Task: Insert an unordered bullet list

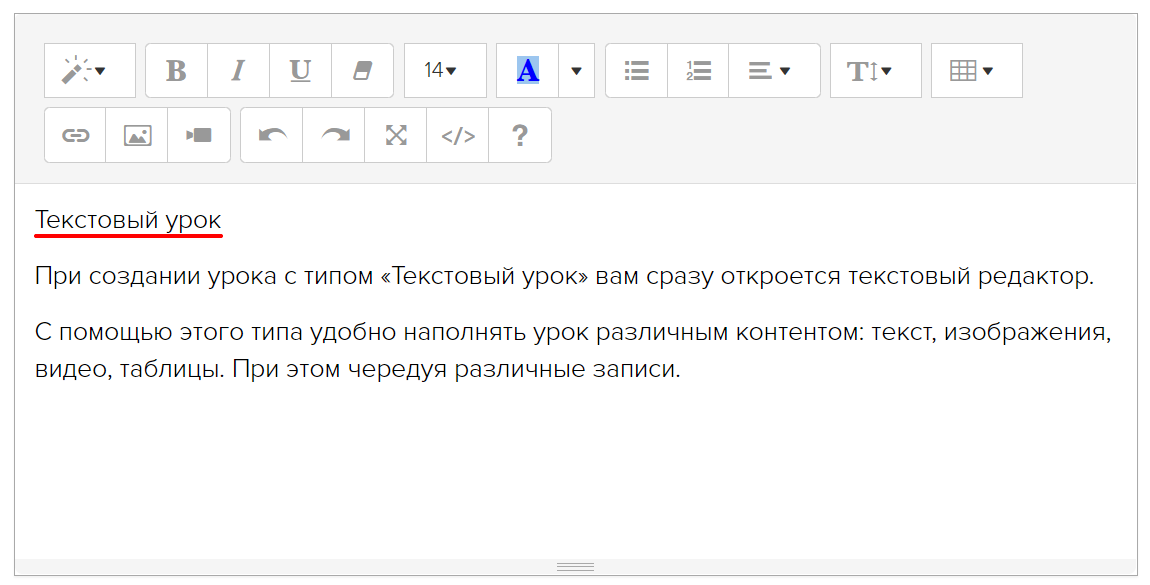Action: point(636,71)
